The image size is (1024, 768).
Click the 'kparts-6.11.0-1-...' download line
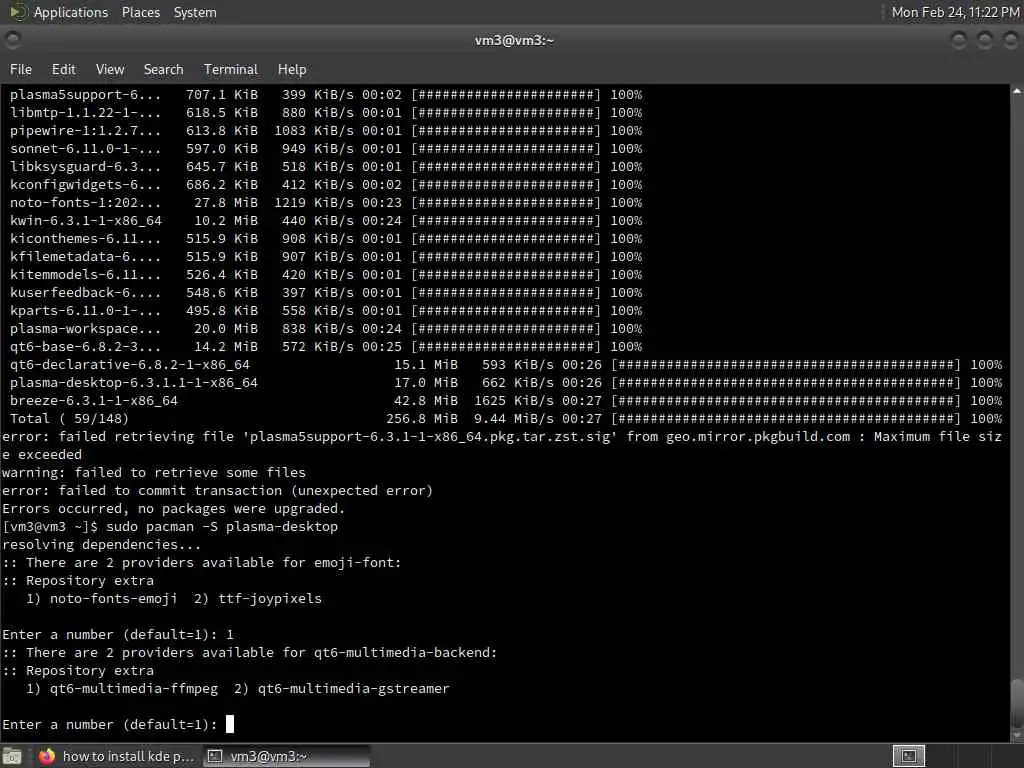tap(326, 311)
